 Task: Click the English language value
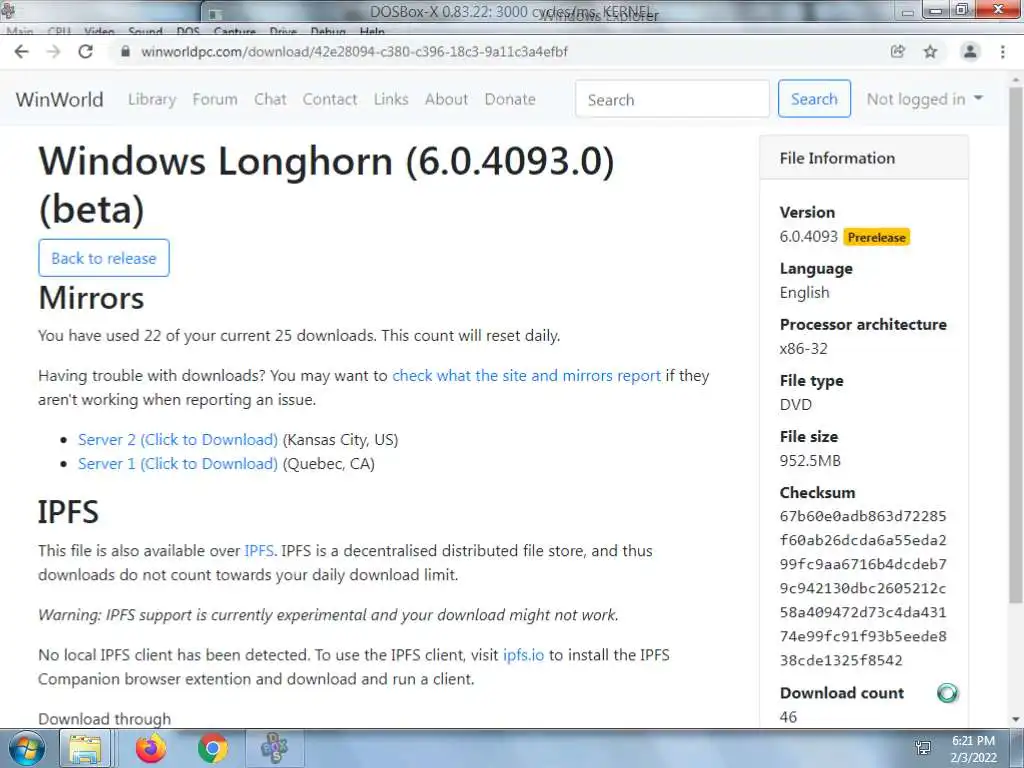pyautogui.click(x=805, y=293)
